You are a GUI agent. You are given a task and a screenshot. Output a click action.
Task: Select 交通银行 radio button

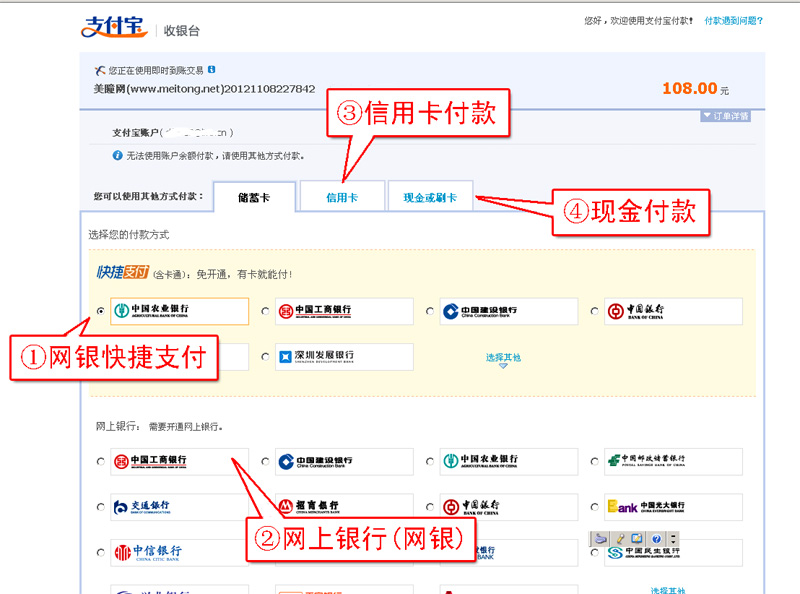(x=101, y=507)
